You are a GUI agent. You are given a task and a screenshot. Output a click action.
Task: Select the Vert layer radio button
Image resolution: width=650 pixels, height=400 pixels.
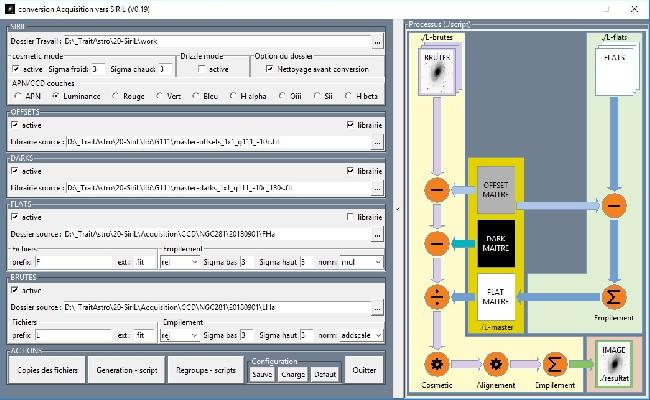coord(159,96)
